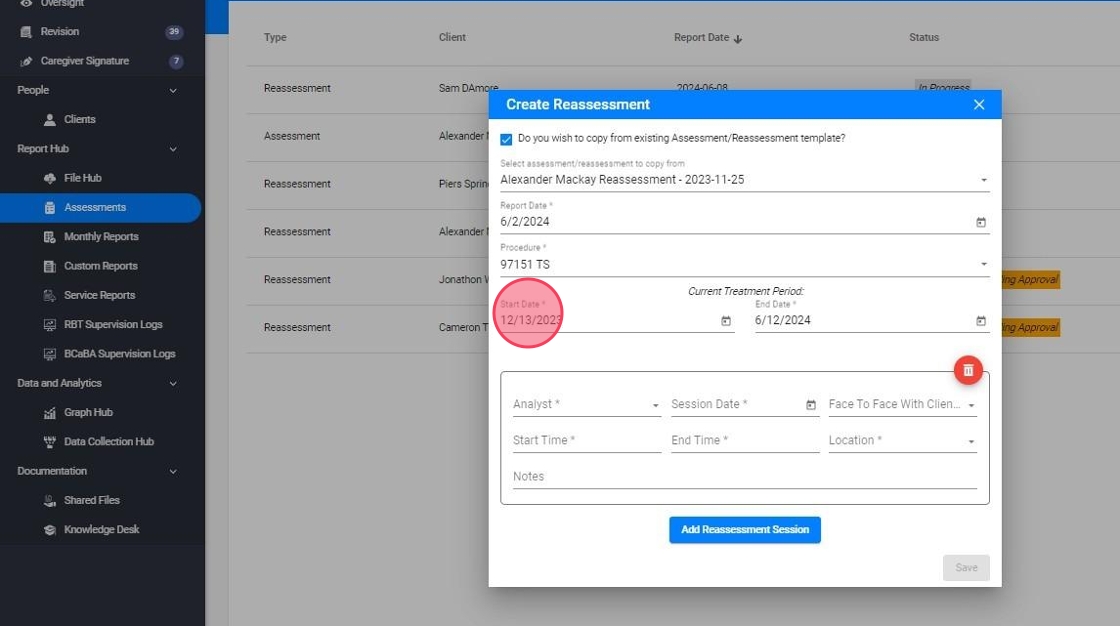This screenshot has width=1120, height=626.
Task: Click the File Hub sidebar icon
Action: tap(50, 178)
